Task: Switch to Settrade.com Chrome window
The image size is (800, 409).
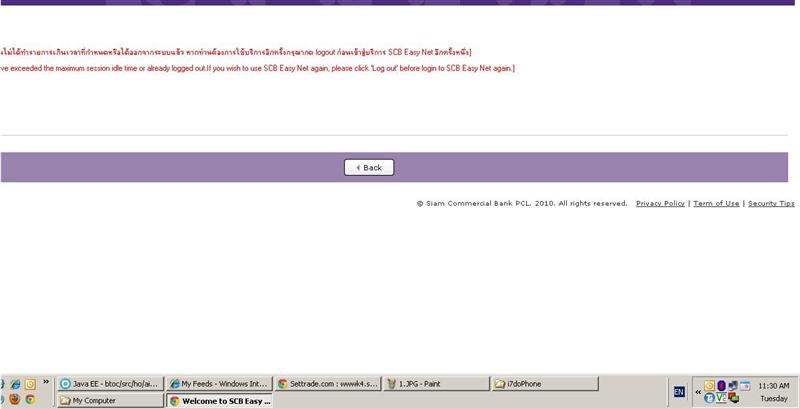Action: (x=328, y=384)
